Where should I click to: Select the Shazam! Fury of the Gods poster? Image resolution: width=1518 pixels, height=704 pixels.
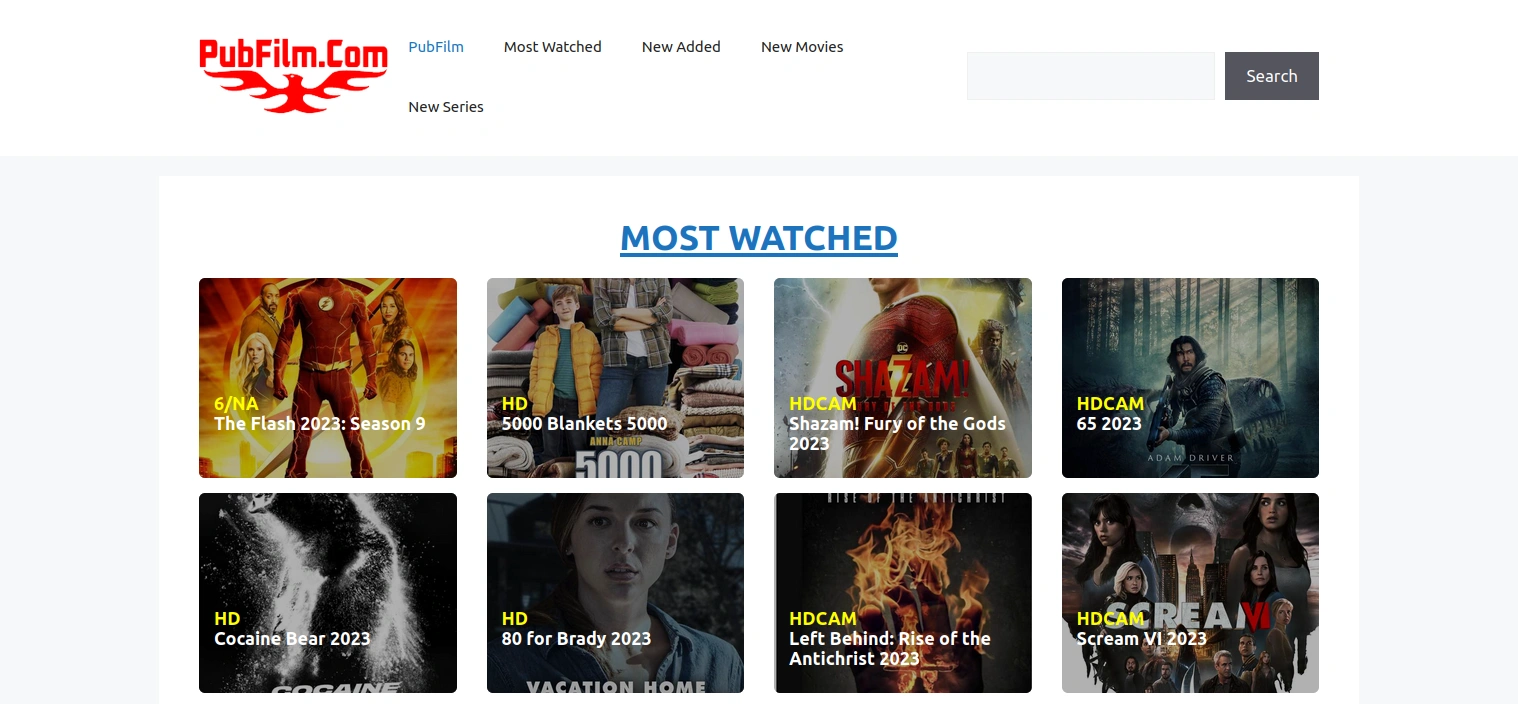tap(902, 340)
